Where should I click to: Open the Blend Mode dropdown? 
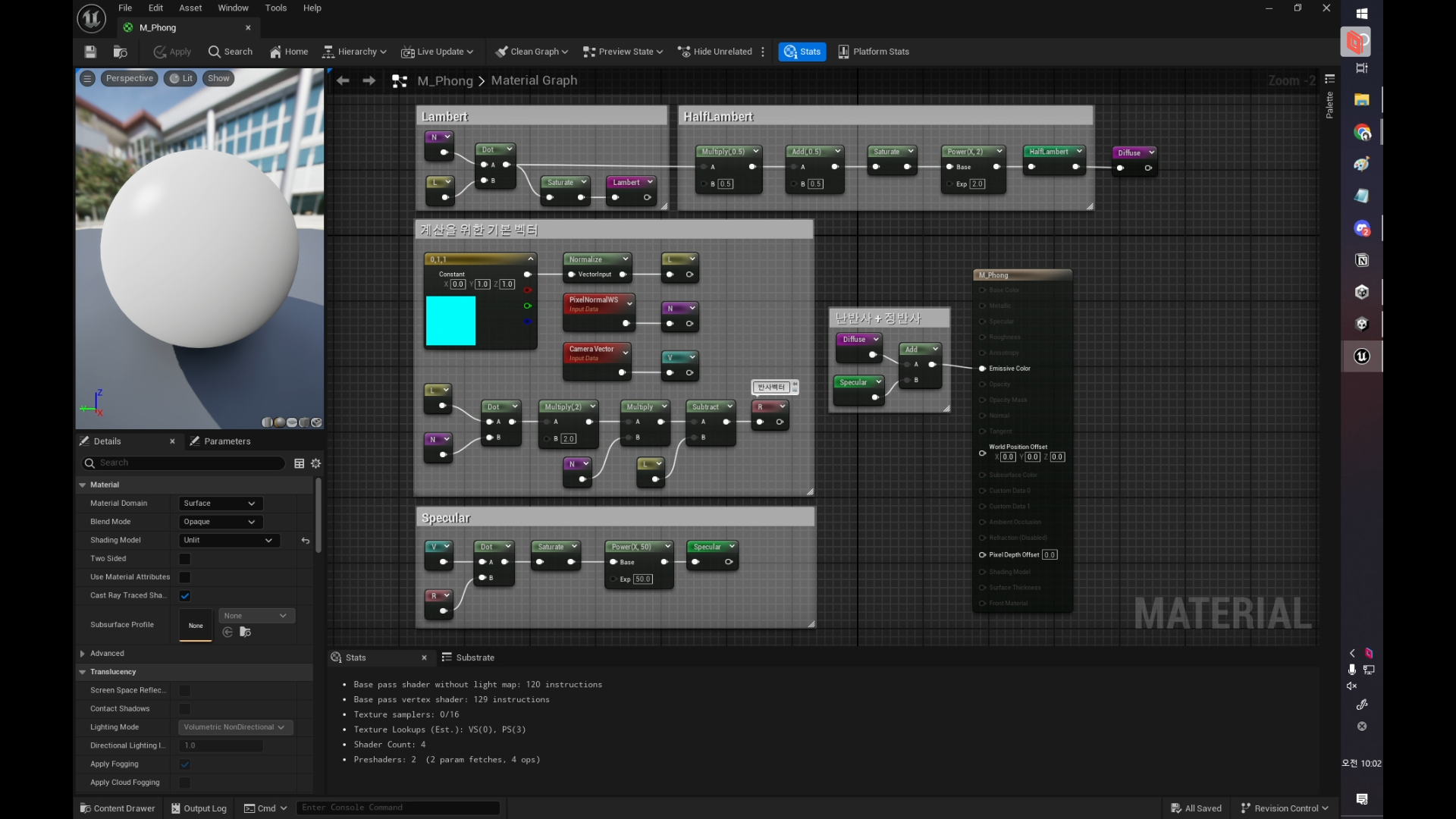click(220, 522)
